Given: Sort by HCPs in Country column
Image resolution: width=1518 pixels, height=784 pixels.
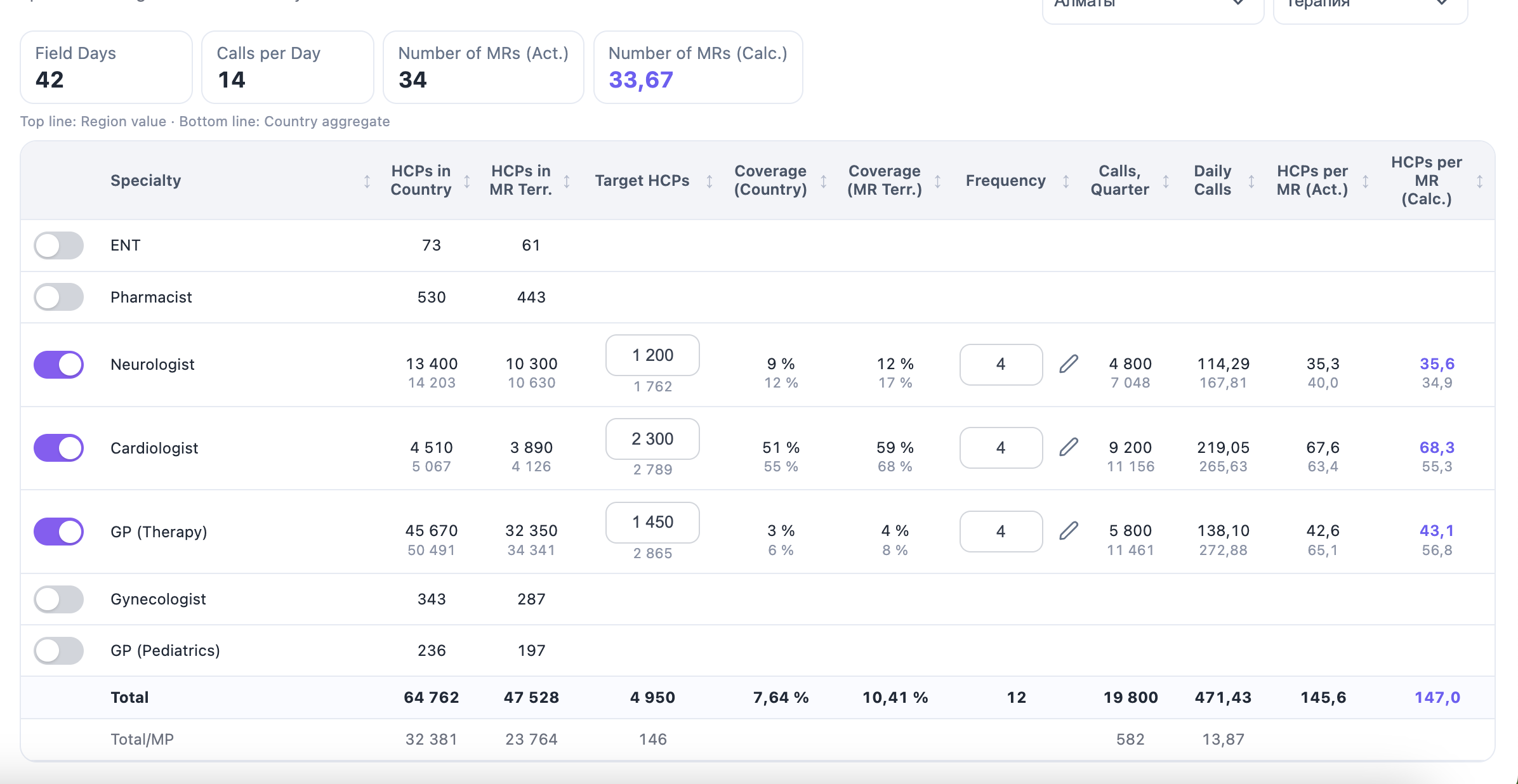Looking at the screenshot, I should coord(467,181).
